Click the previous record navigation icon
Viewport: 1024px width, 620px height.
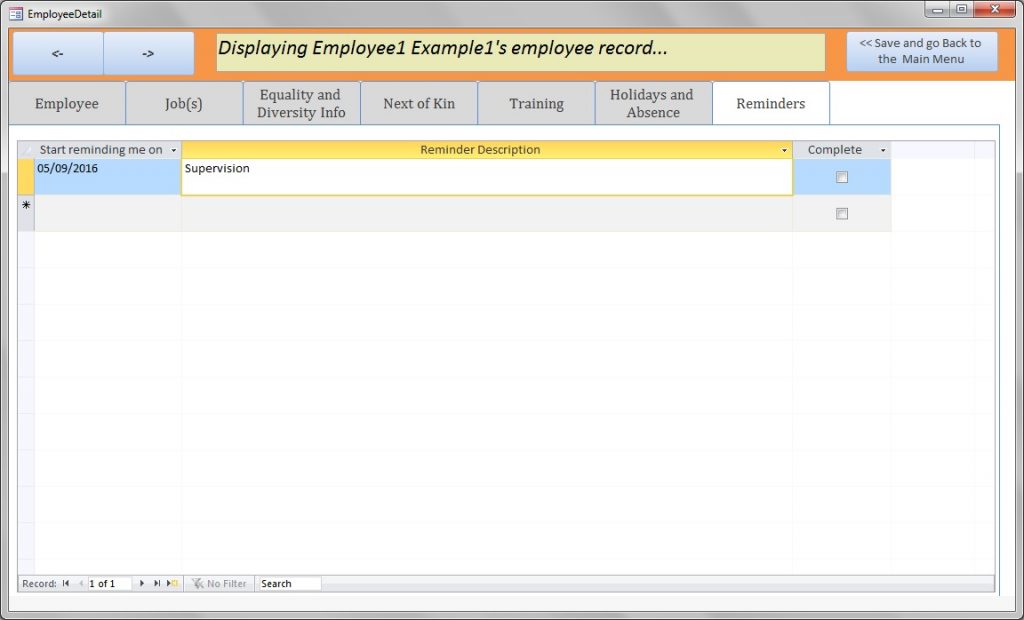pyautogui.click(x=81, y=583)
